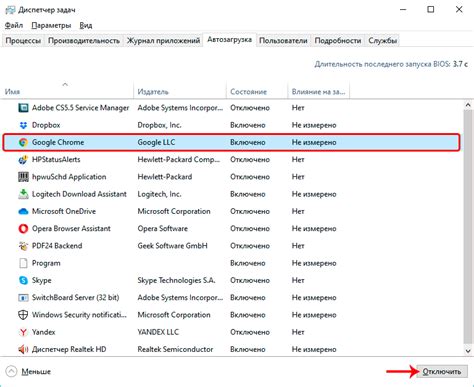This screenshot has height=387, width=474.
Task: Click the Realtek Semiconductor publisher cell
Action: coord(175,349)
